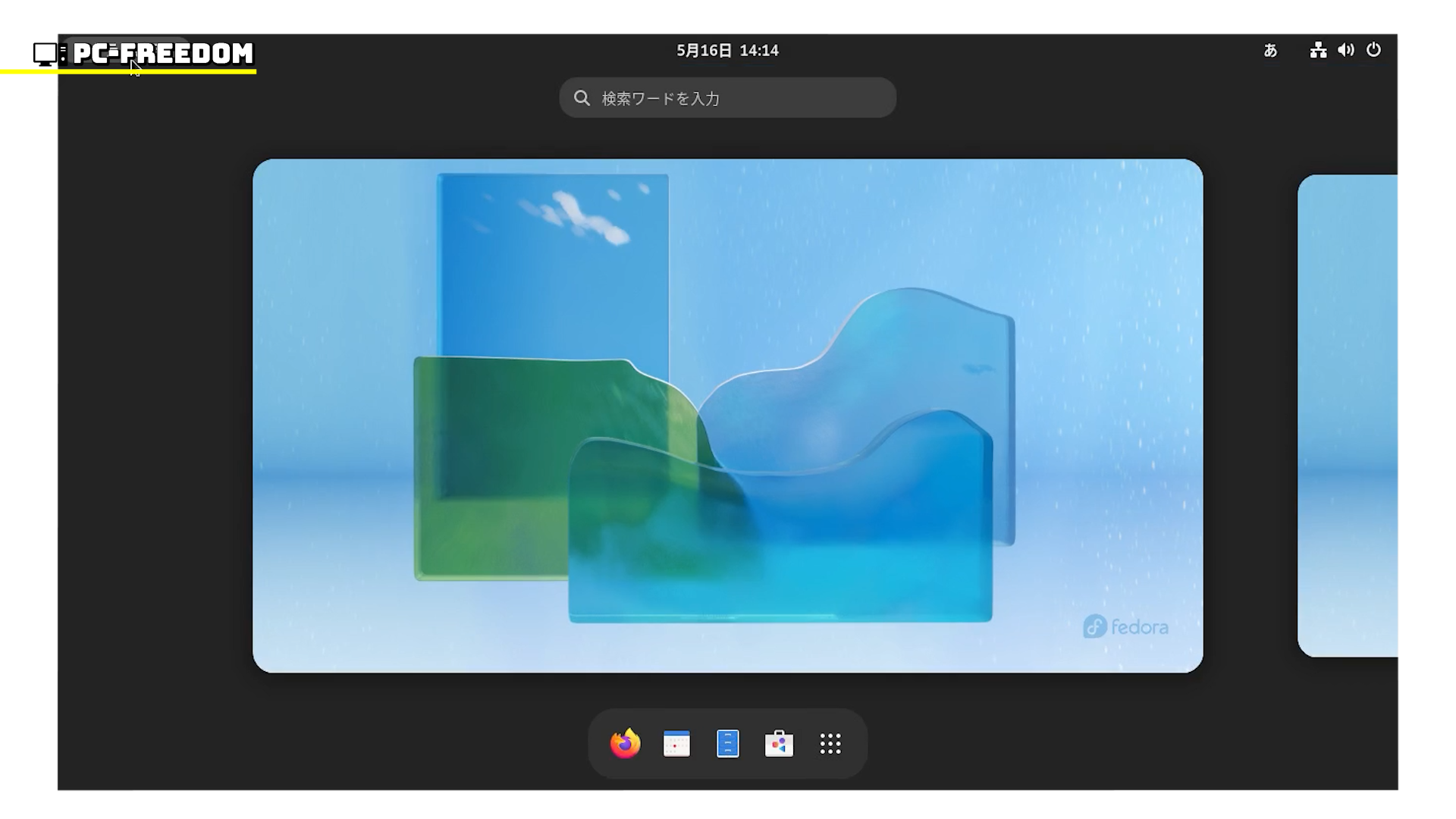Click the network status icon
This screenshot has width=1456, height=819.
click(1318, 50)
